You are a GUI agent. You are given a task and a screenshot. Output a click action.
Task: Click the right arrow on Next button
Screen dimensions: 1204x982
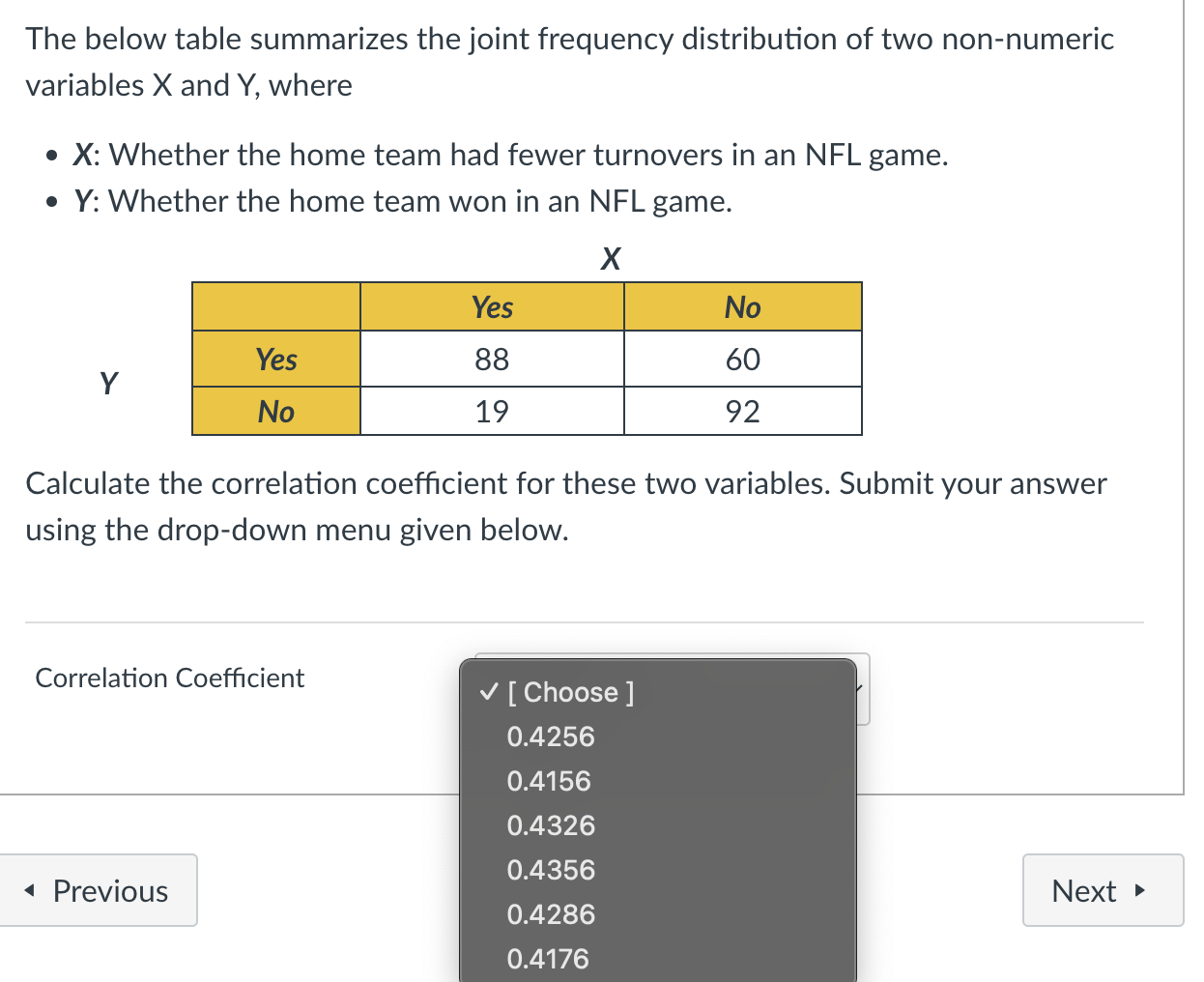[x=1139, y=890]
